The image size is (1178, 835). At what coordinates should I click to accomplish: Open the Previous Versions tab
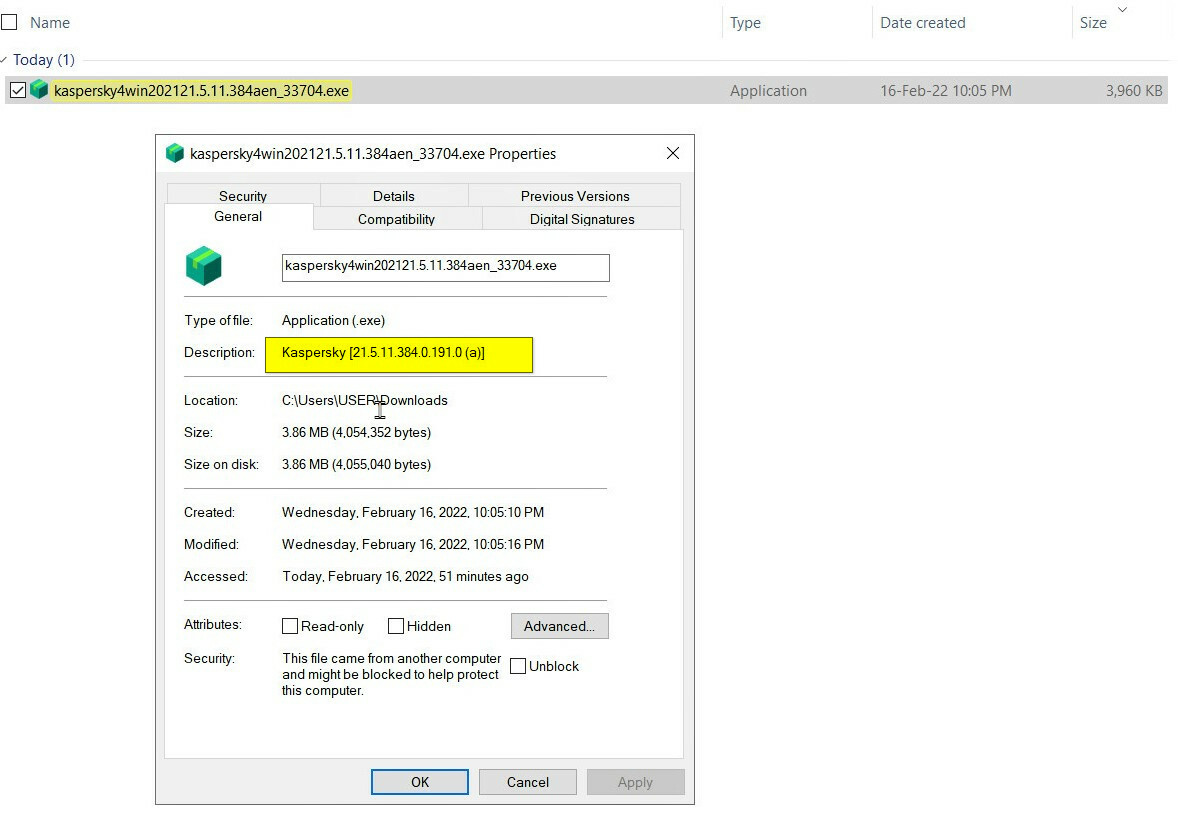(575, 195)
